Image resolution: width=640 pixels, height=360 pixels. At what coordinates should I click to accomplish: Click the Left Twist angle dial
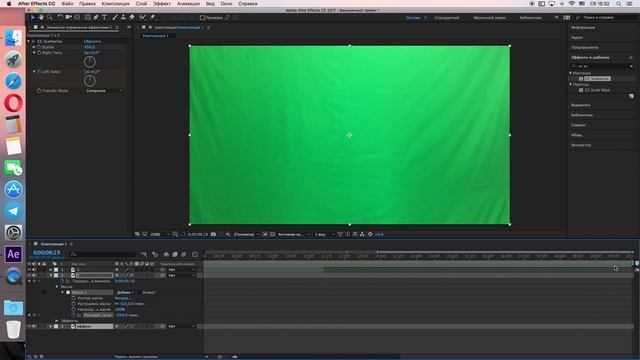[x=90, y=81]
